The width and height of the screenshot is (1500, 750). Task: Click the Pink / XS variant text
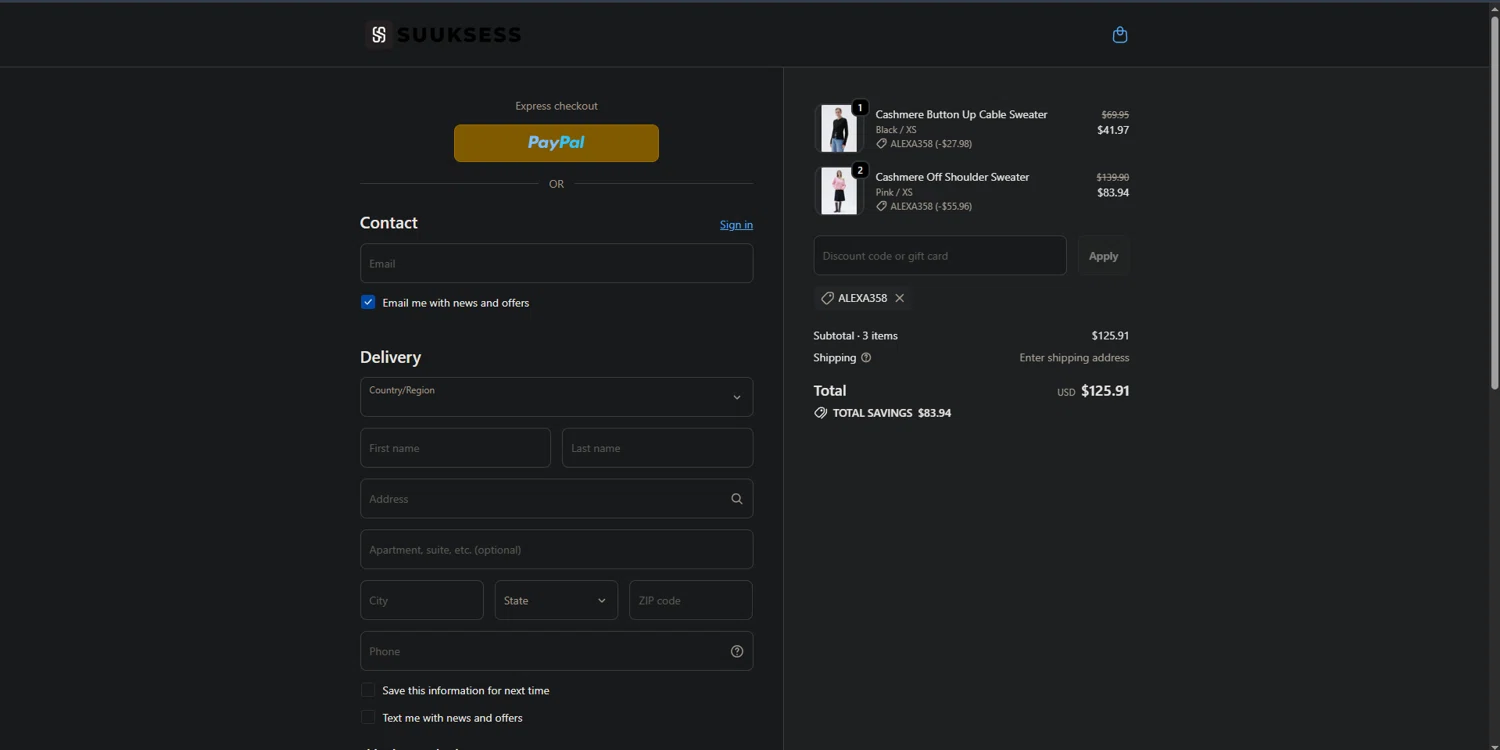point(894,192)
